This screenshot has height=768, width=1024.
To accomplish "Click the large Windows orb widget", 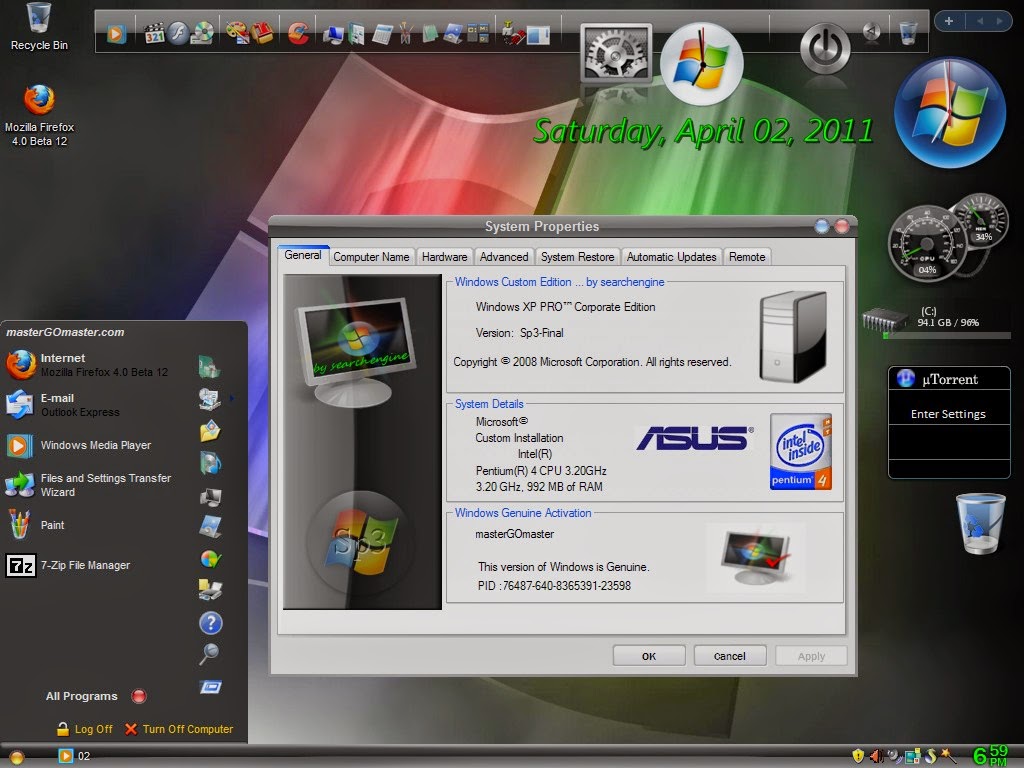I will pos(950,113).
